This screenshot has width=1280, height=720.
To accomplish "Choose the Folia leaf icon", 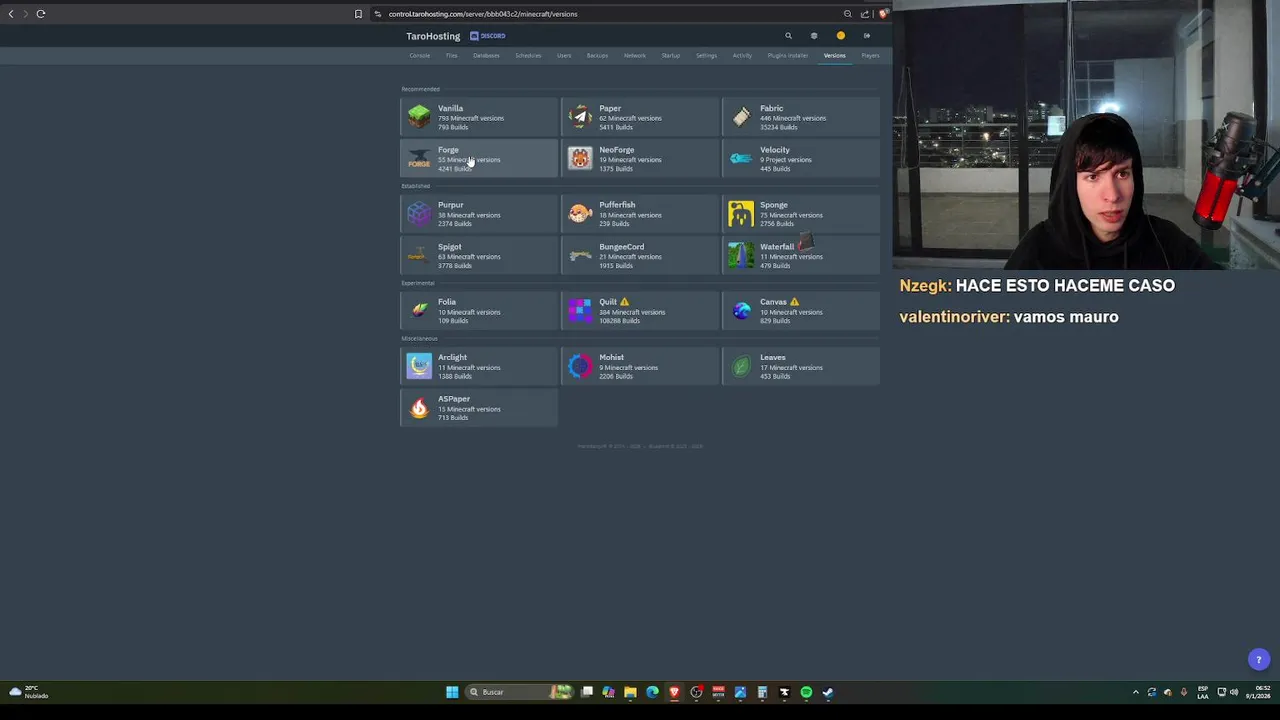I will (419, 311).
